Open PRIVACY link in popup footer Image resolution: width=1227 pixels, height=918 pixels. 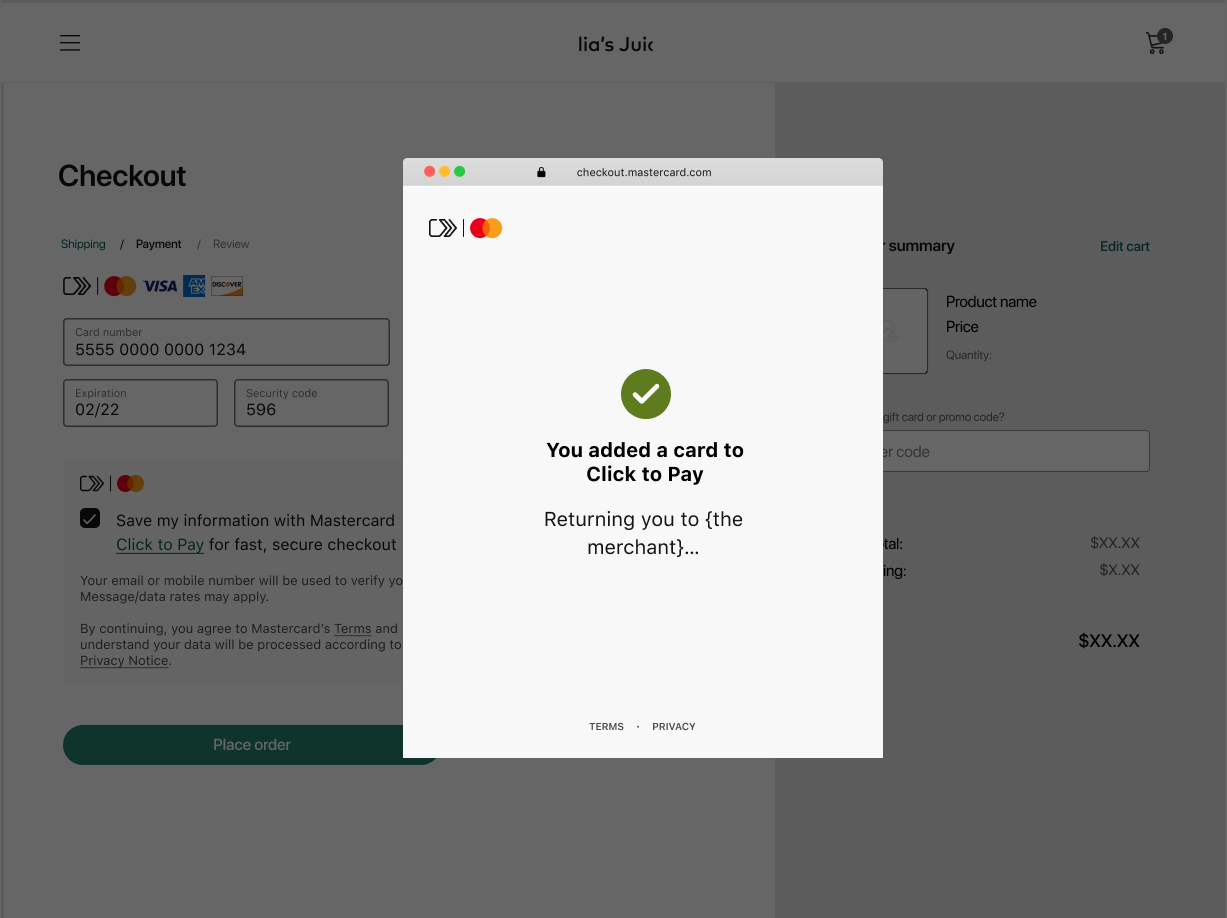tap(673, 727)
